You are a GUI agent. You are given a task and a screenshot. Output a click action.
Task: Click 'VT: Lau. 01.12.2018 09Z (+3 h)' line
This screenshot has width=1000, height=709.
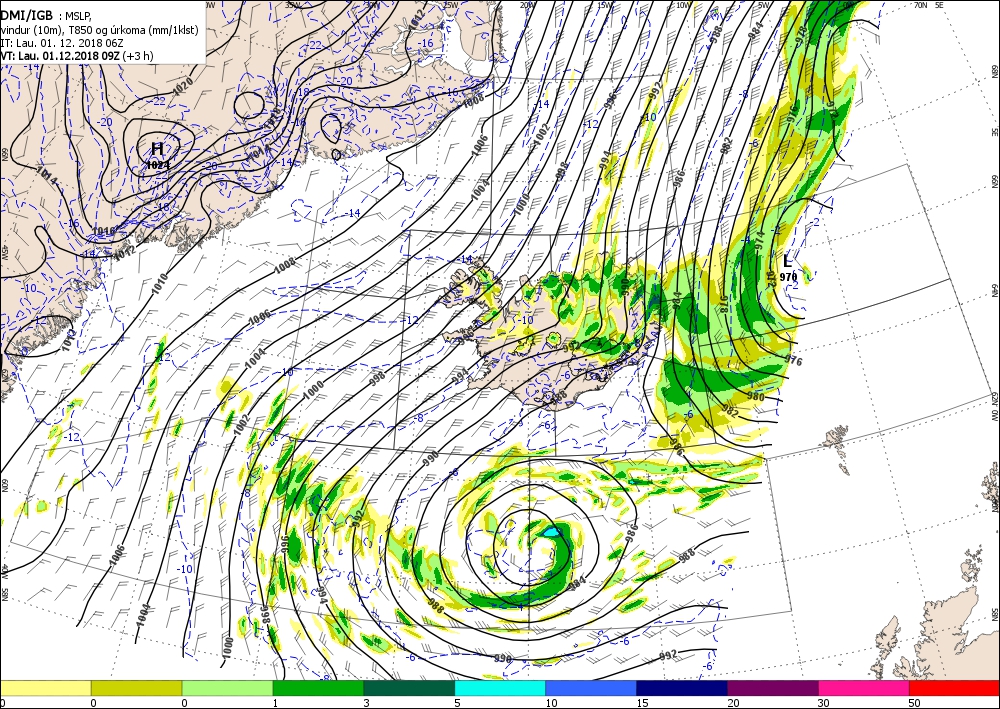click(x=77, y=56)
